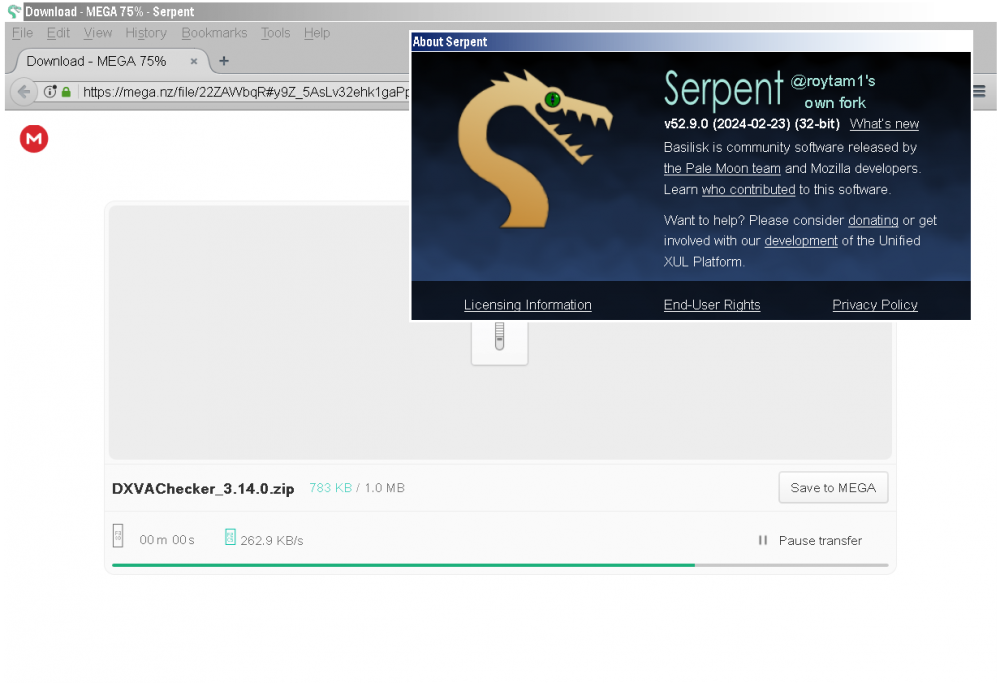Open the View menu
The height and width of the screenshot is (683, 1000).
pos(98,33)
